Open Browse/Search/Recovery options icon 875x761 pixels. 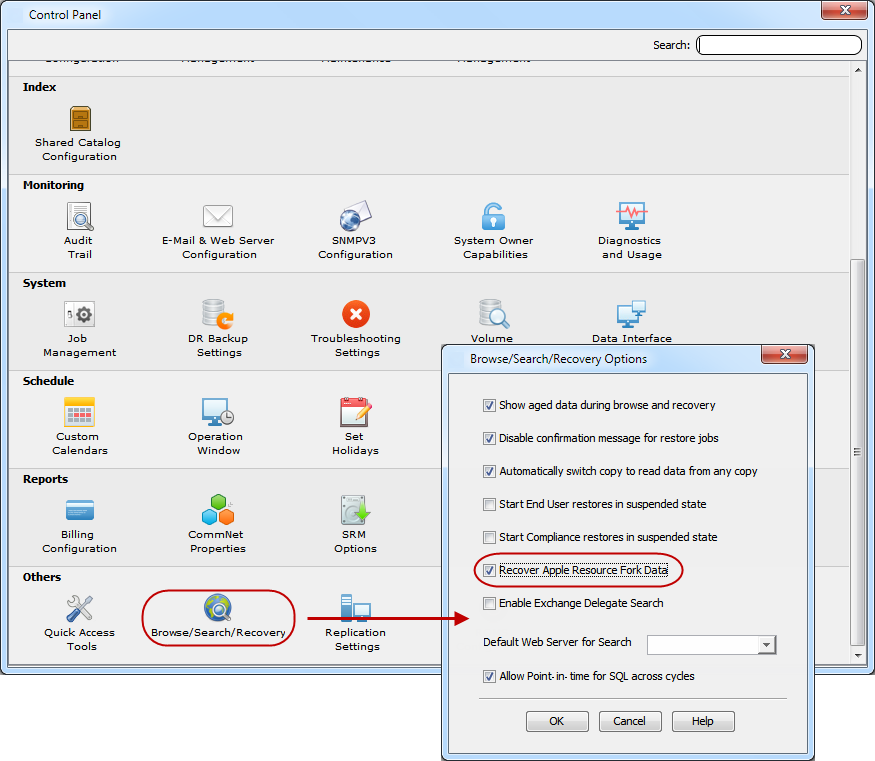(218, 608)
